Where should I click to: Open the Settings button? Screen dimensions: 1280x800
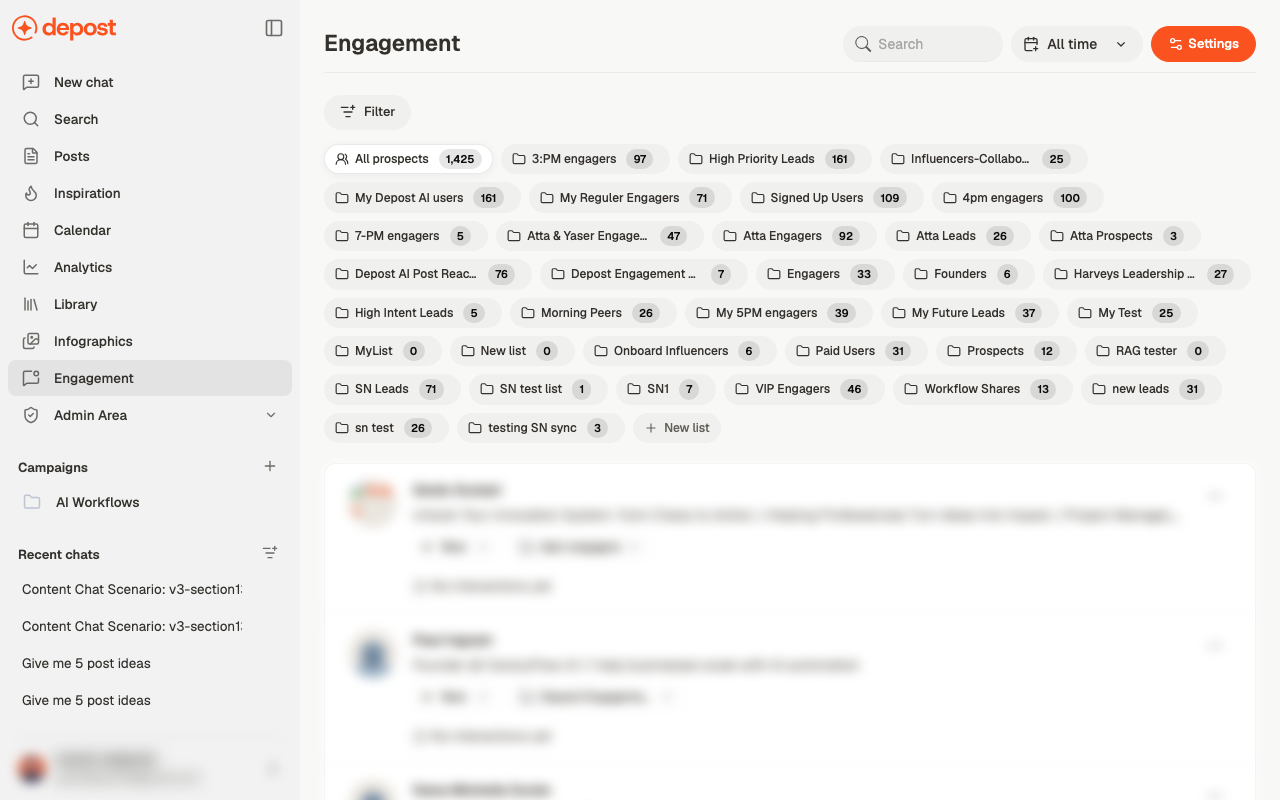[x=1203, y=44]
